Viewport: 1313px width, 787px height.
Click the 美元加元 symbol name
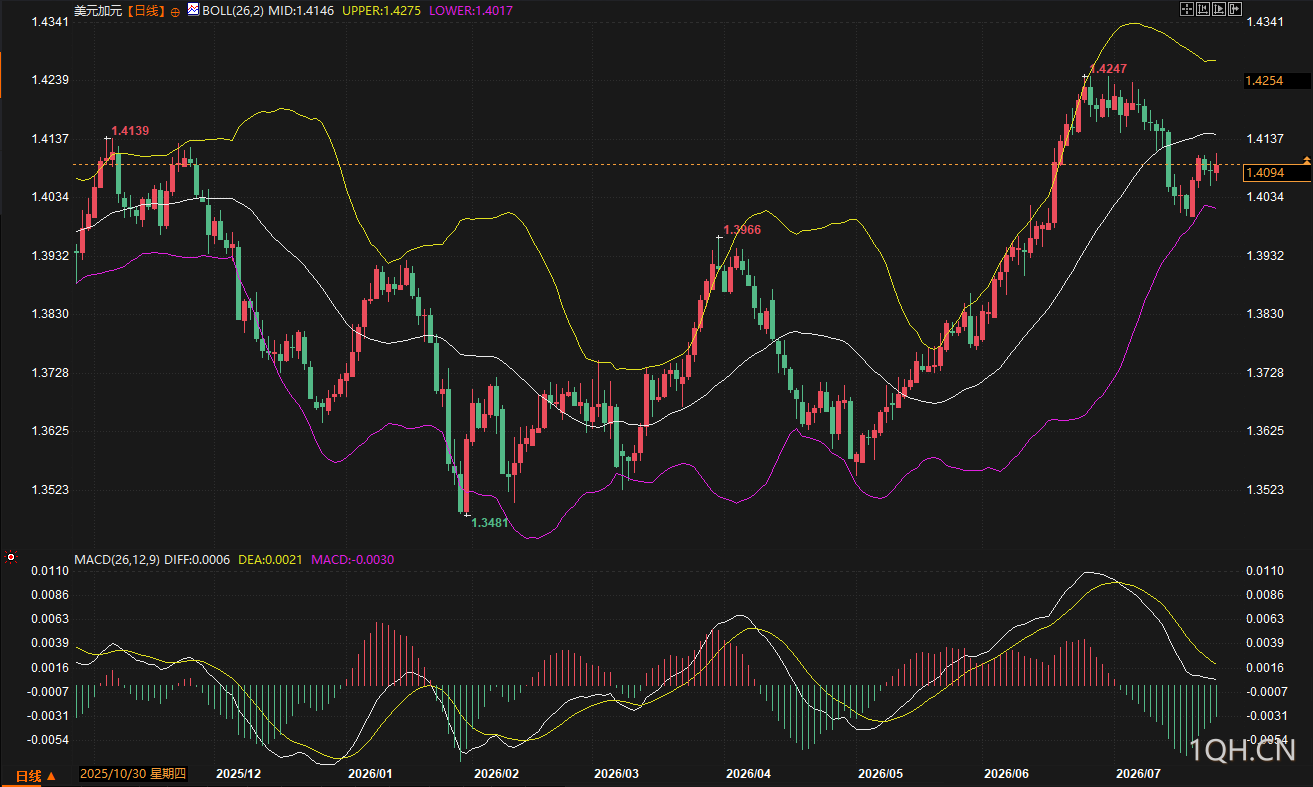[x=98, y=11]
